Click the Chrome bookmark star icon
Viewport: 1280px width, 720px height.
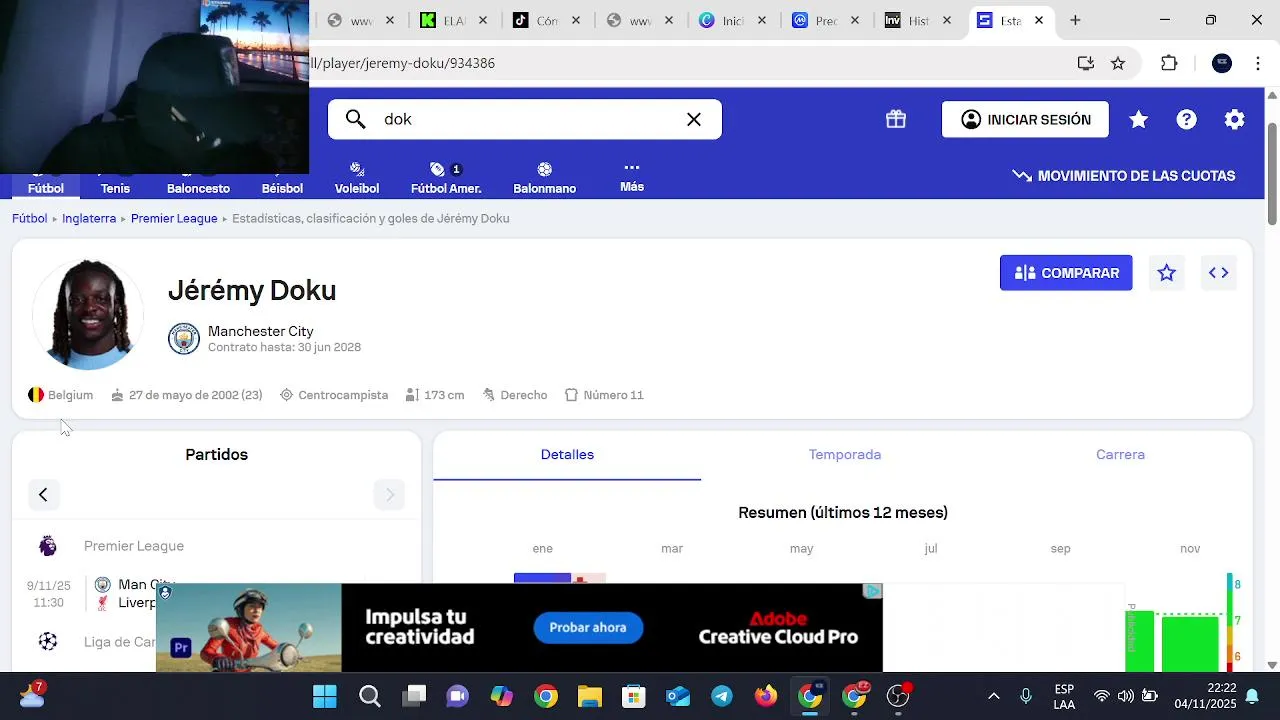1118,63
